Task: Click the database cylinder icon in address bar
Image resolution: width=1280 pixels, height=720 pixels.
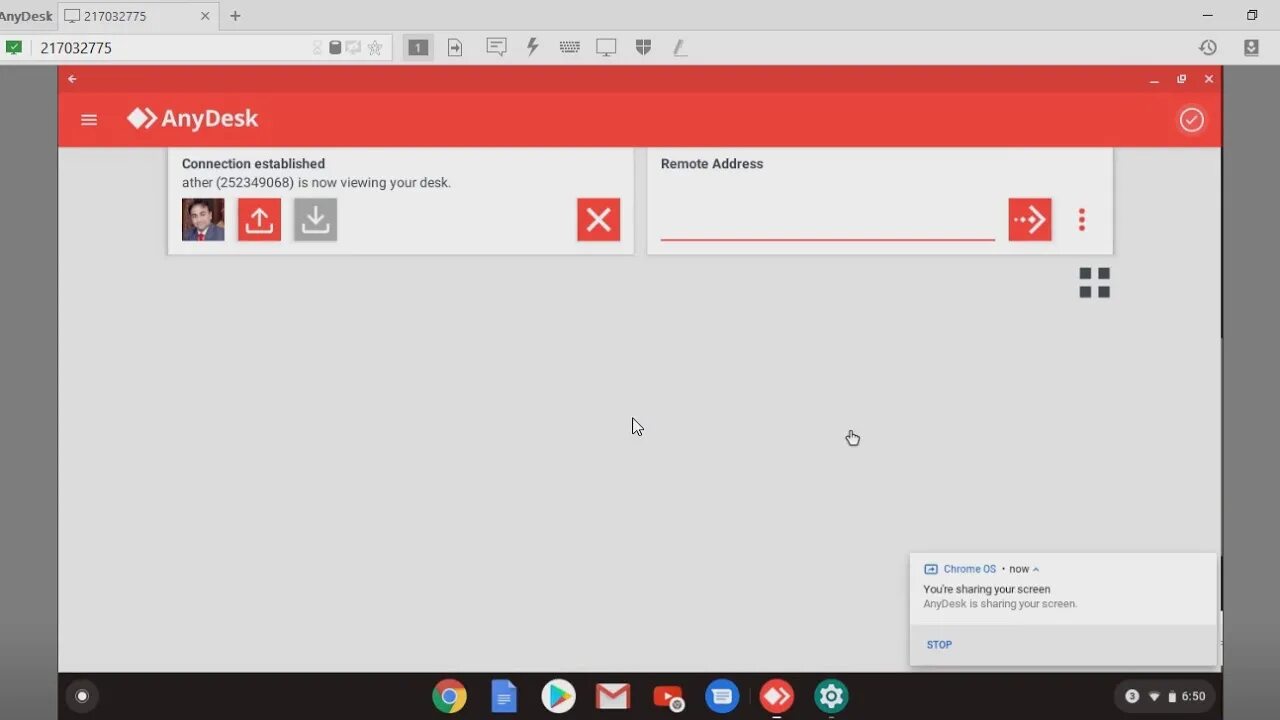Action: click(x=335, y=47)
